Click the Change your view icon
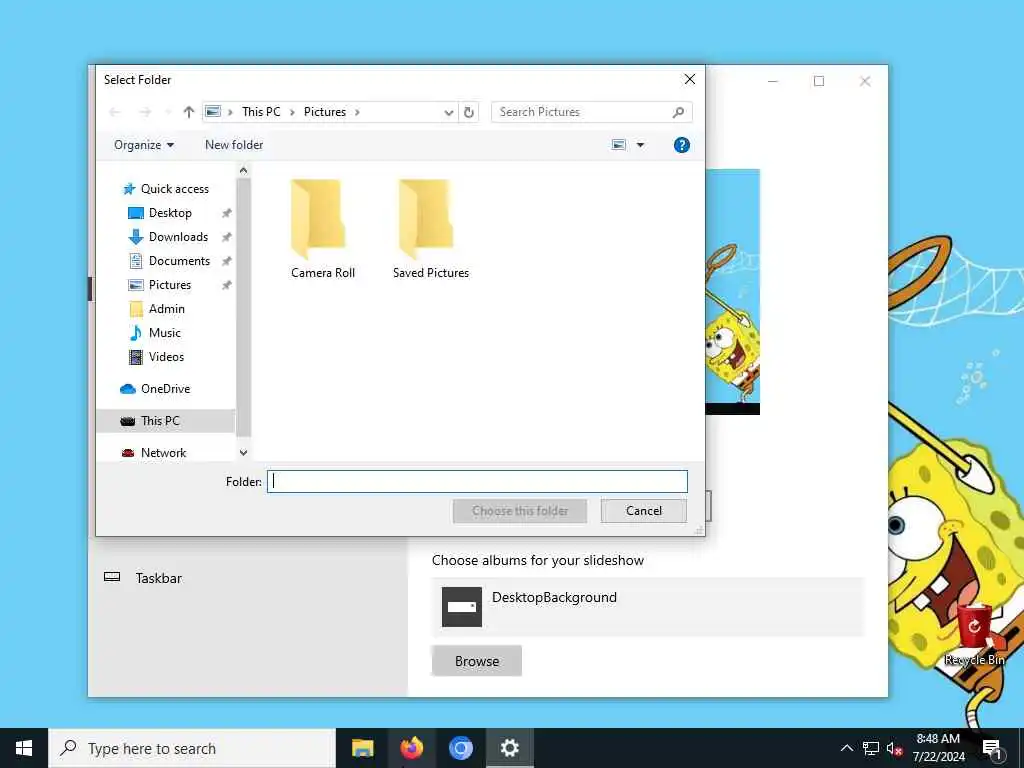 (x=619, y=145)
